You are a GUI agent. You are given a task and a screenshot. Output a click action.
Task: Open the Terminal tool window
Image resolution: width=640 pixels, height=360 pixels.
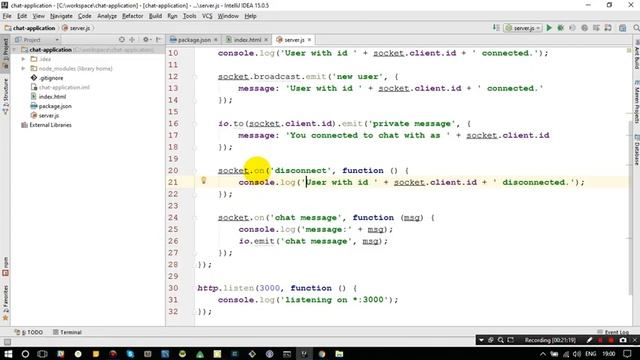click(x=67, y=332)
